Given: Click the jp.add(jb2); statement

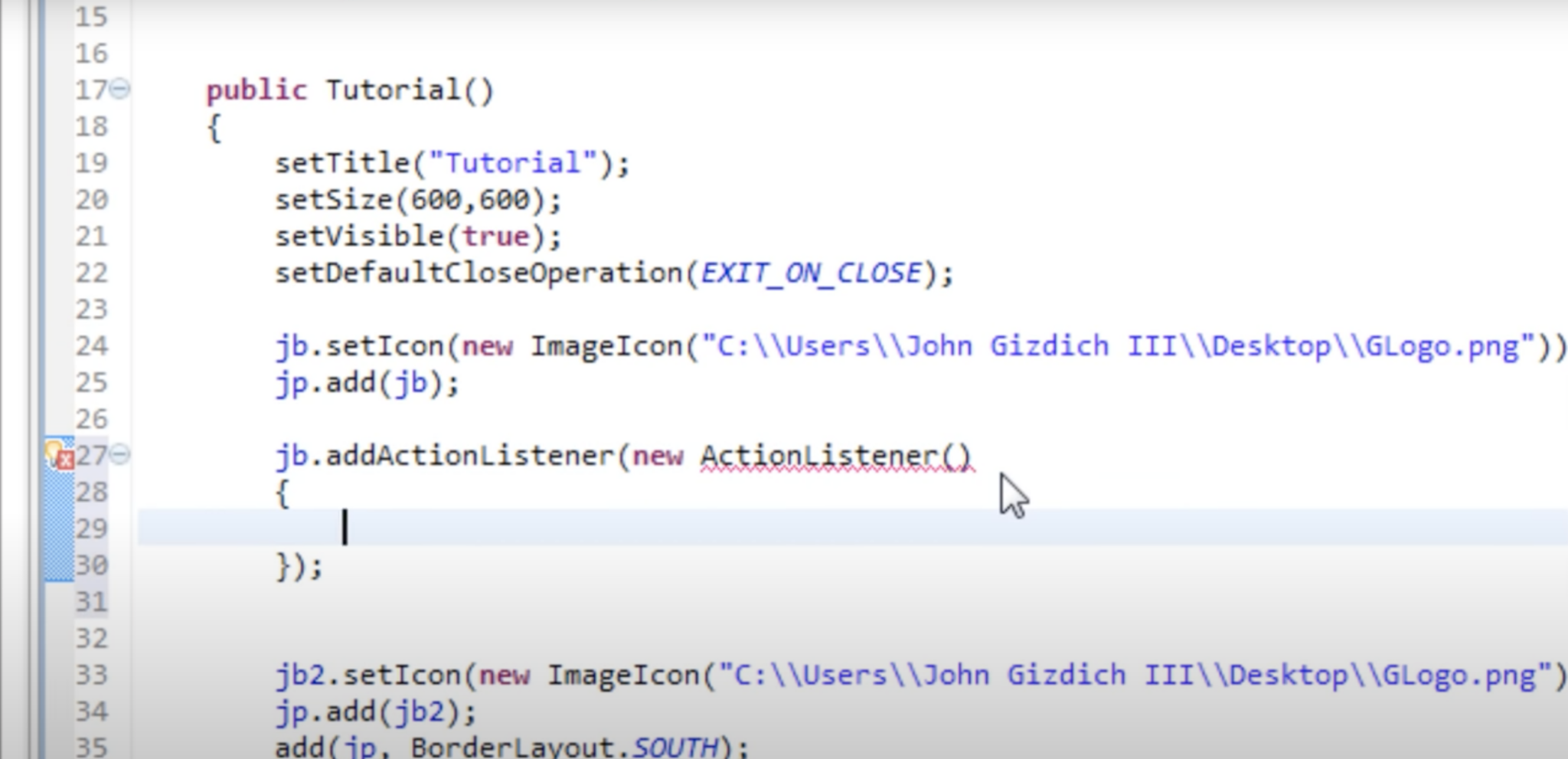Looking at the screenshot, I should point(376,712).
